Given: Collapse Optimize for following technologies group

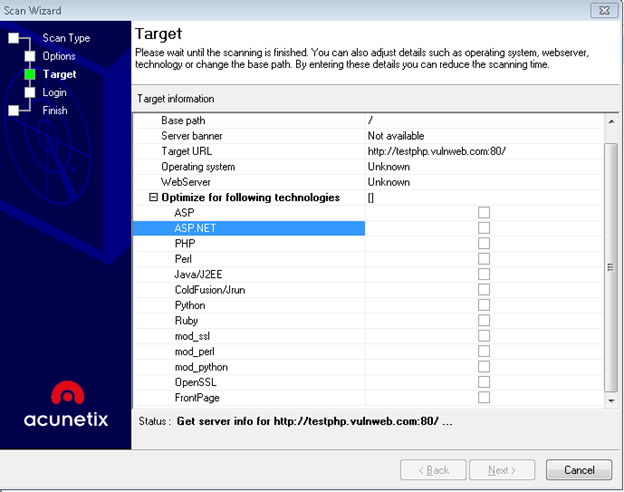Looking at the screenshot, I should coord(153,198).
